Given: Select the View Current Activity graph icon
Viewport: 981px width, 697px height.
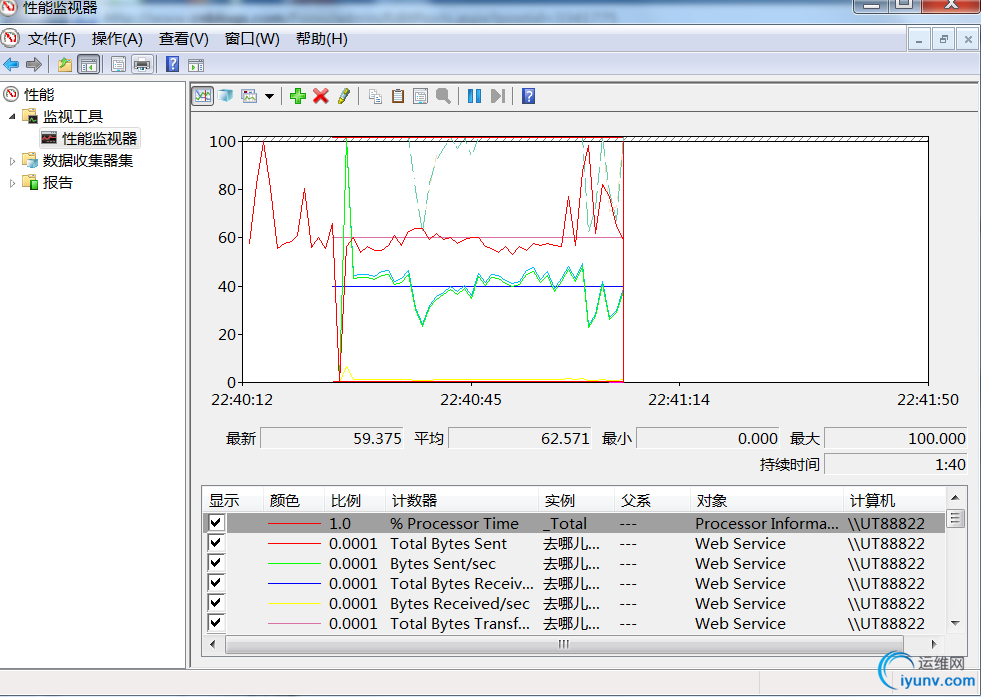Looking at the screenshot, I should click(x=203, y=96).
